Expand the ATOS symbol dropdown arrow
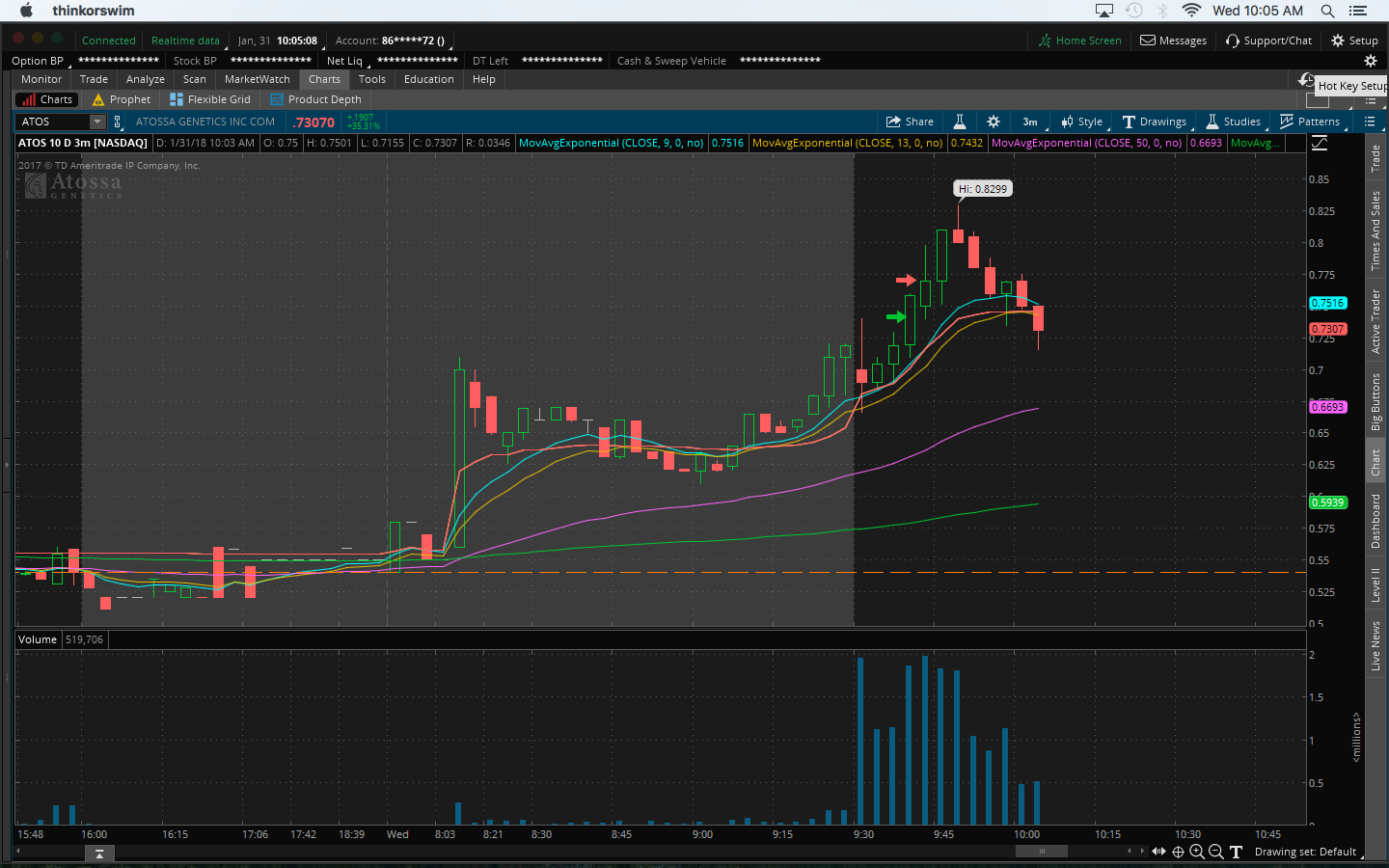 tap(97, 122)
